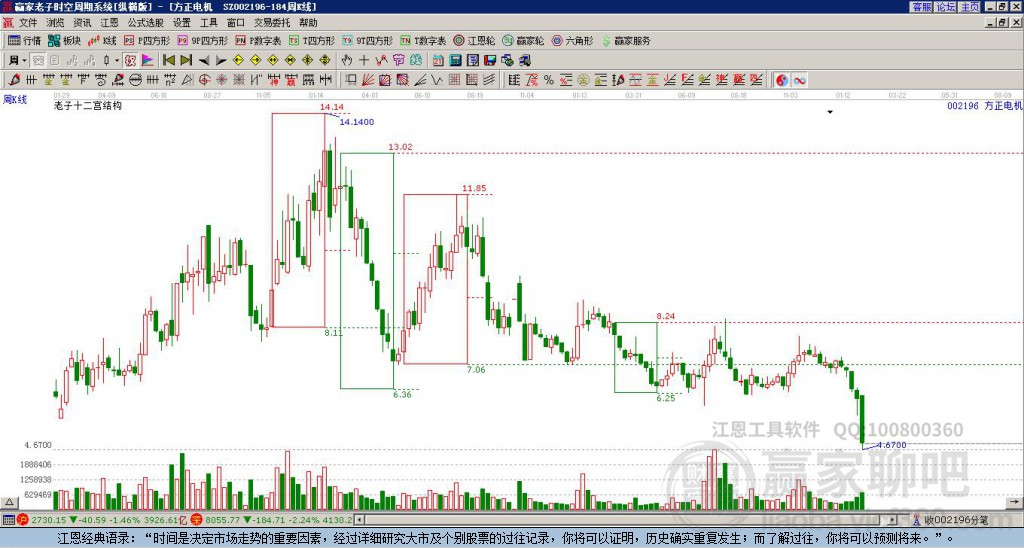The image size is (1024, 548).
Task: Click the horizontal scrollbar right arrow
Action: pos(893,520)
